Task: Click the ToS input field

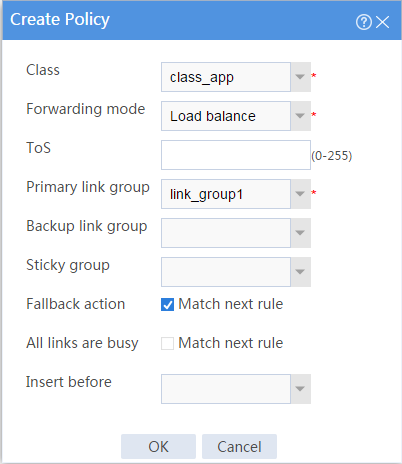Action: click(x=236, y=155)
